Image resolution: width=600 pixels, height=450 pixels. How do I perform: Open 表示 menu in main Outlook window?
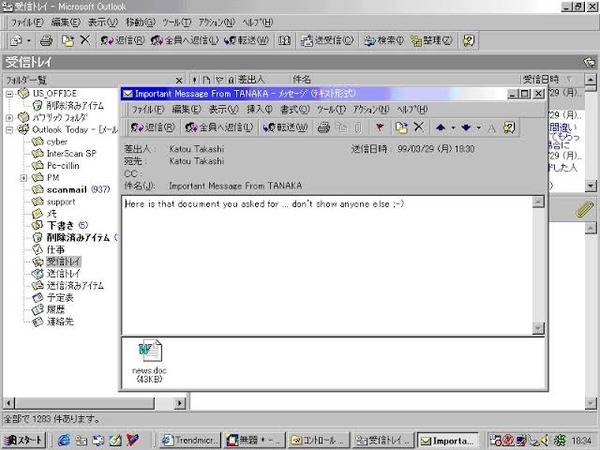103,22
